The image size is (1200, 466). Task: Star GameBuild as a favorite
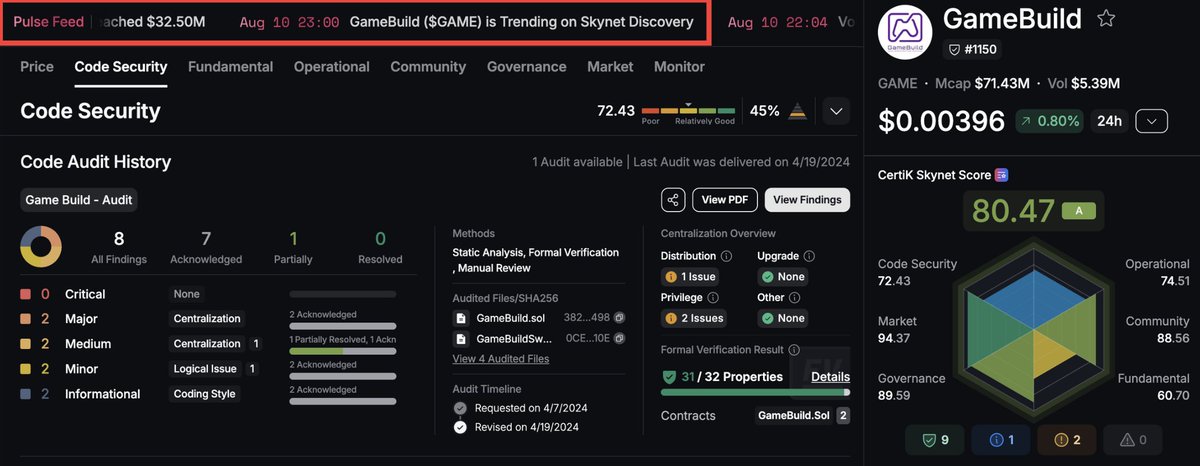[1106, 18]
